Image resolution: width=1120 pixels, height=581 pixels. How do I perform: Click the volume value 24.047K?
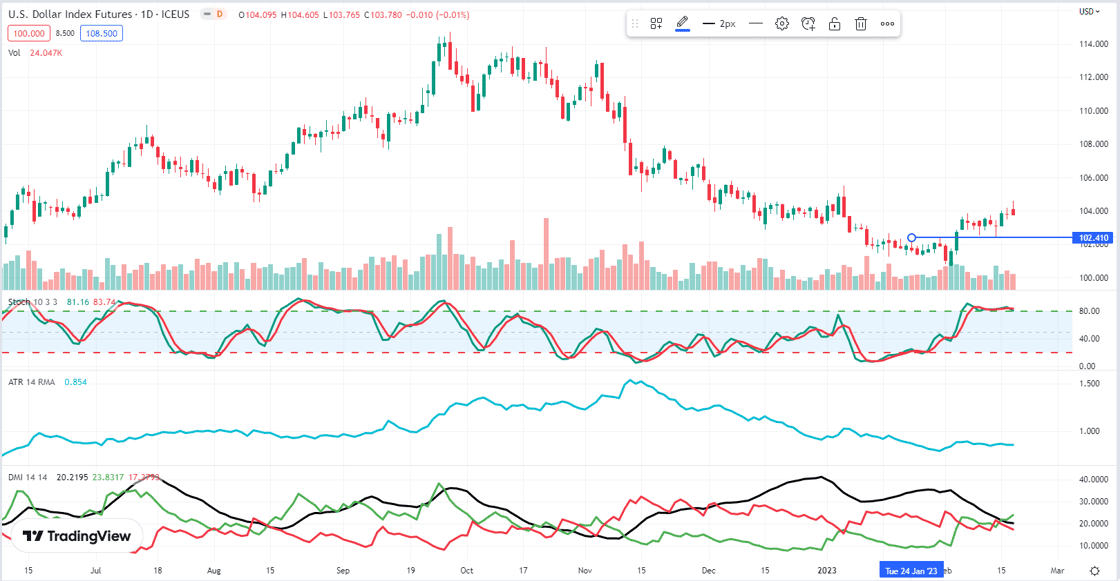(x=46, y=53)
